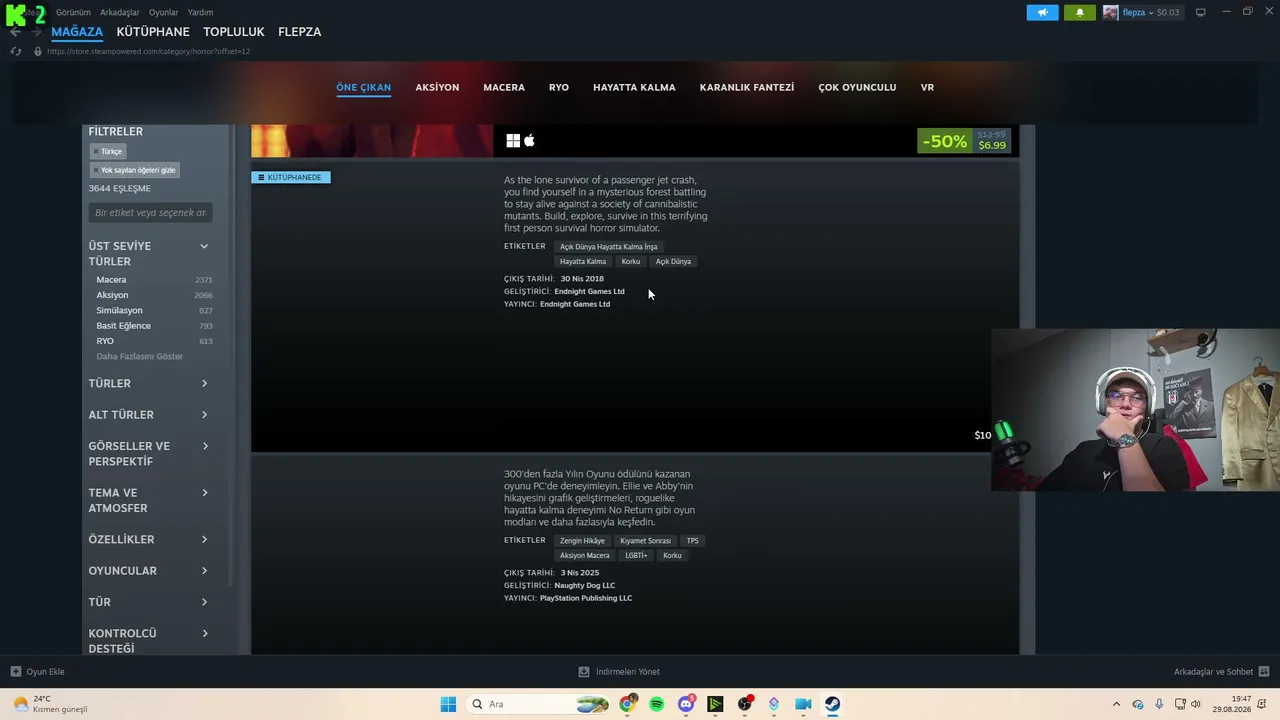
Task: Go forward with the Steam forward arrow
Action: (x=36, y=32)
